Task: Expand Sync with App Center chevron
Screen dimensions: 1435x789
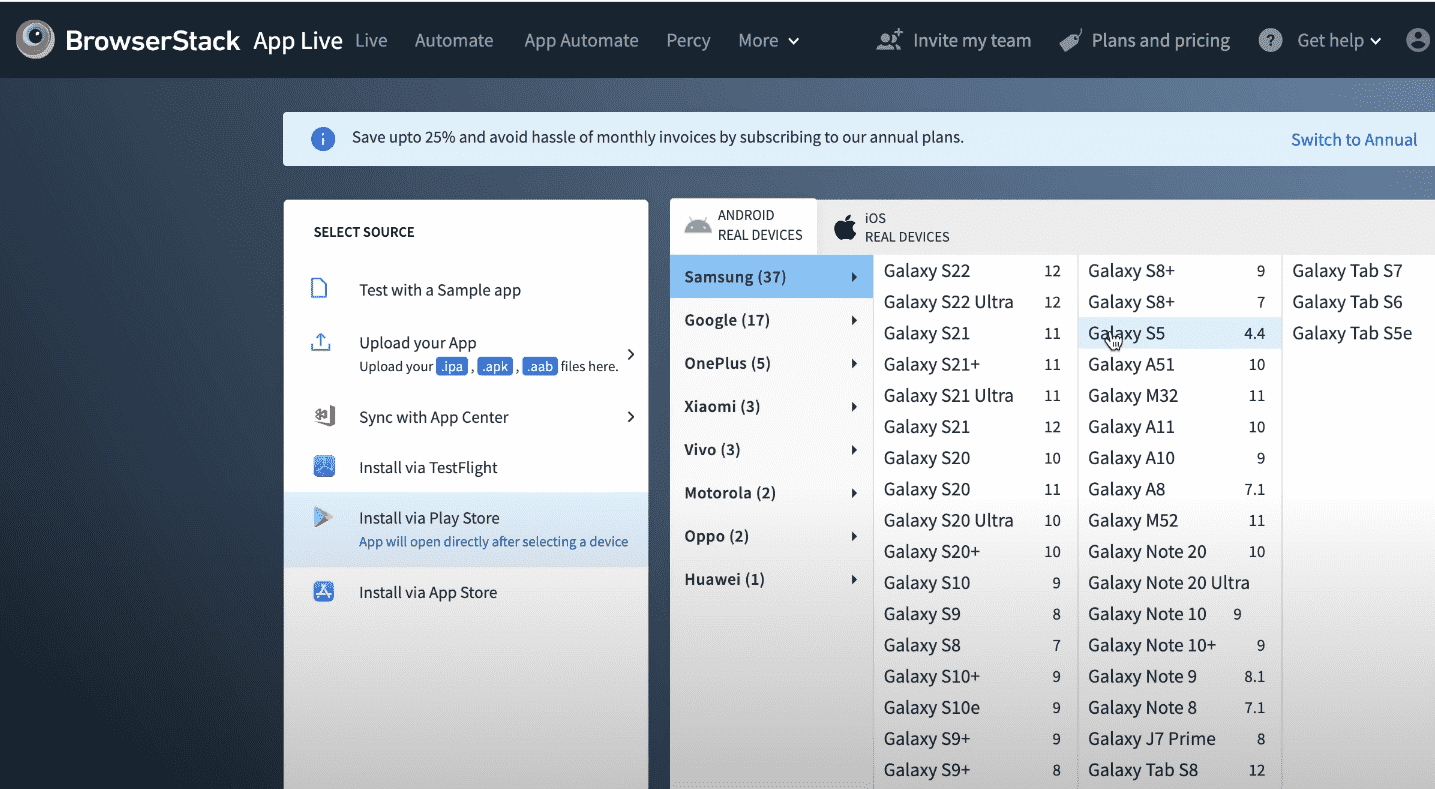Action: 630,417
